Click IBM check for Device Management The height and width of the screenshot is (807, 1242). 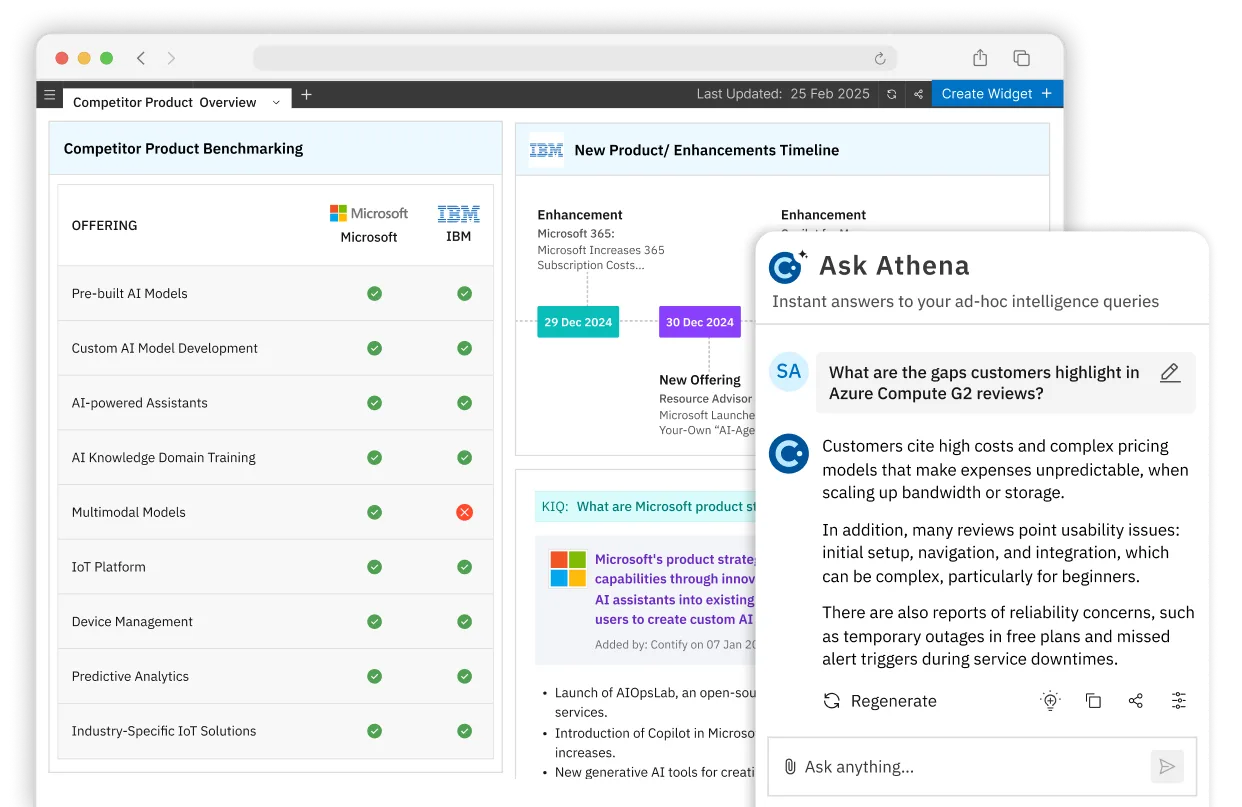click(464, 621)
